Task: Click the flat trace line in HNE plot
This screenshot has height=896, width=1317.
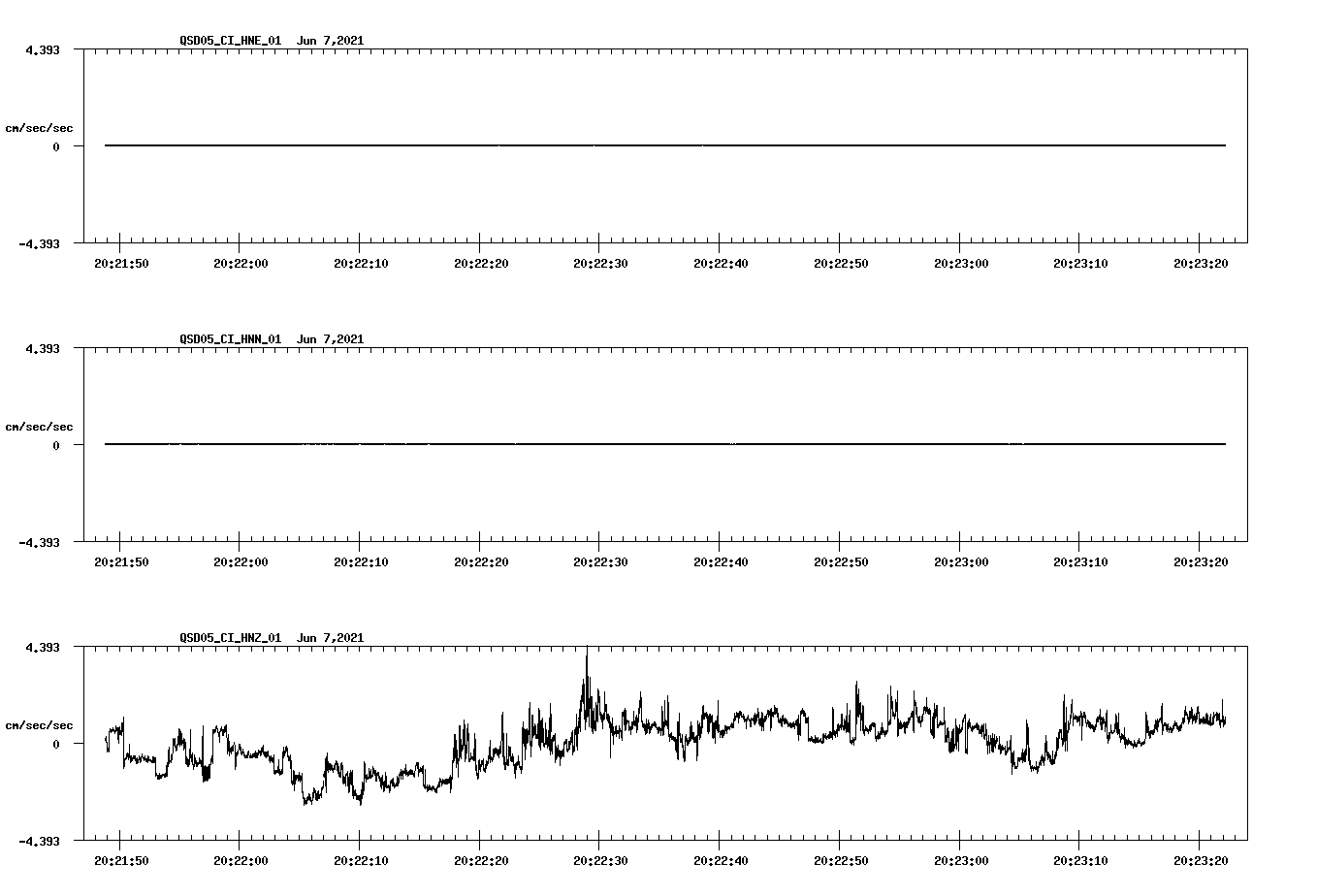Action: click(x=665, y=145)
